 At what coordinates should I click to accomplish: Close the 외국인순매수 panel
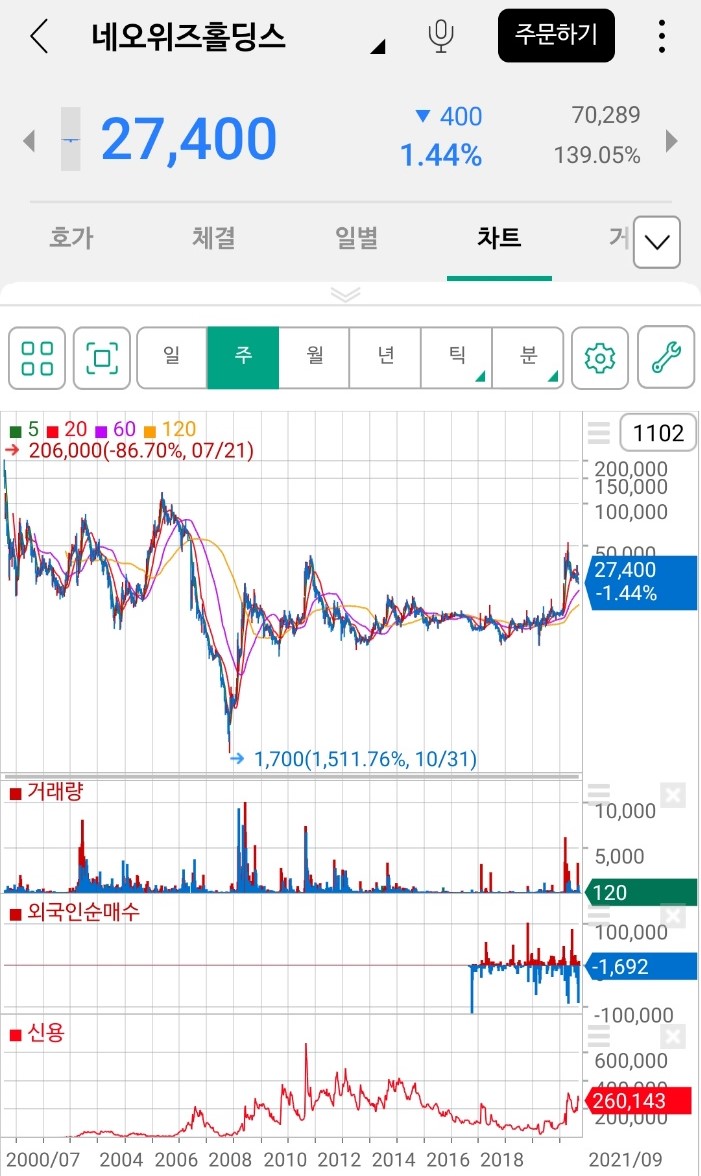point(673,916)
